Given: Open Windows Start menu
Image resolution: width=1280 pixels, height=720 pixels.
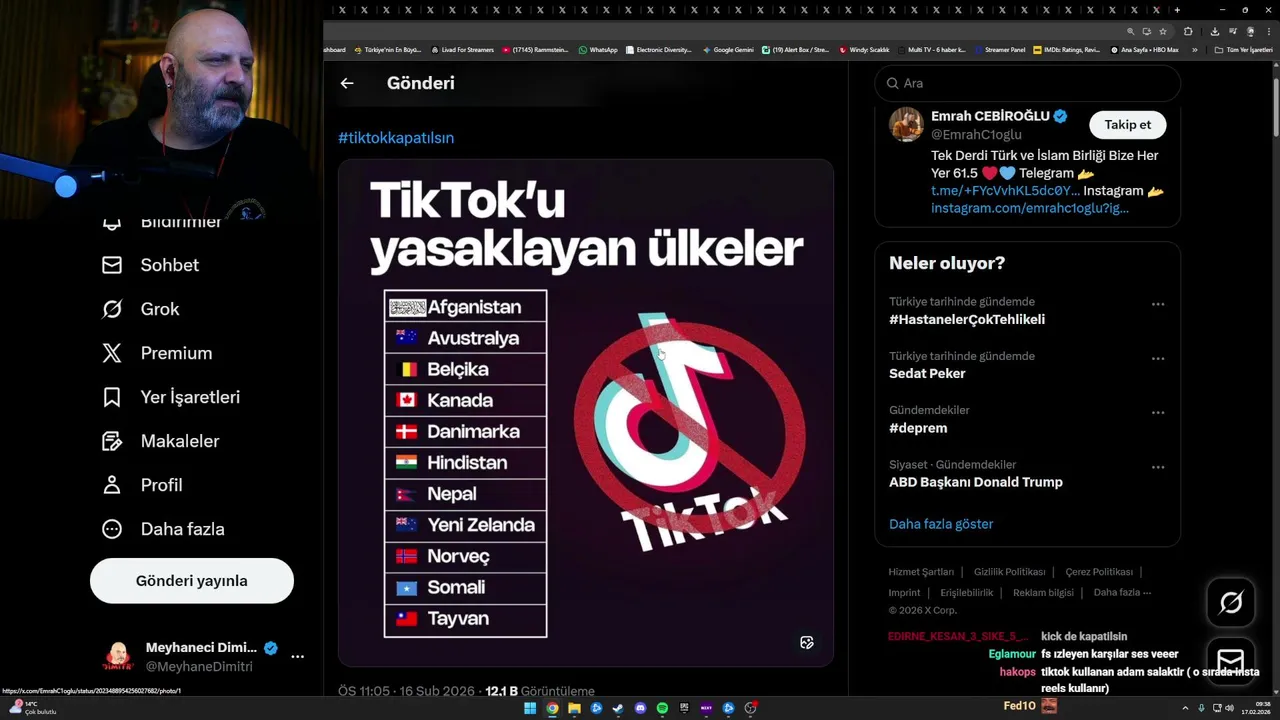Looking at the screenshot, I should (530, 708).
